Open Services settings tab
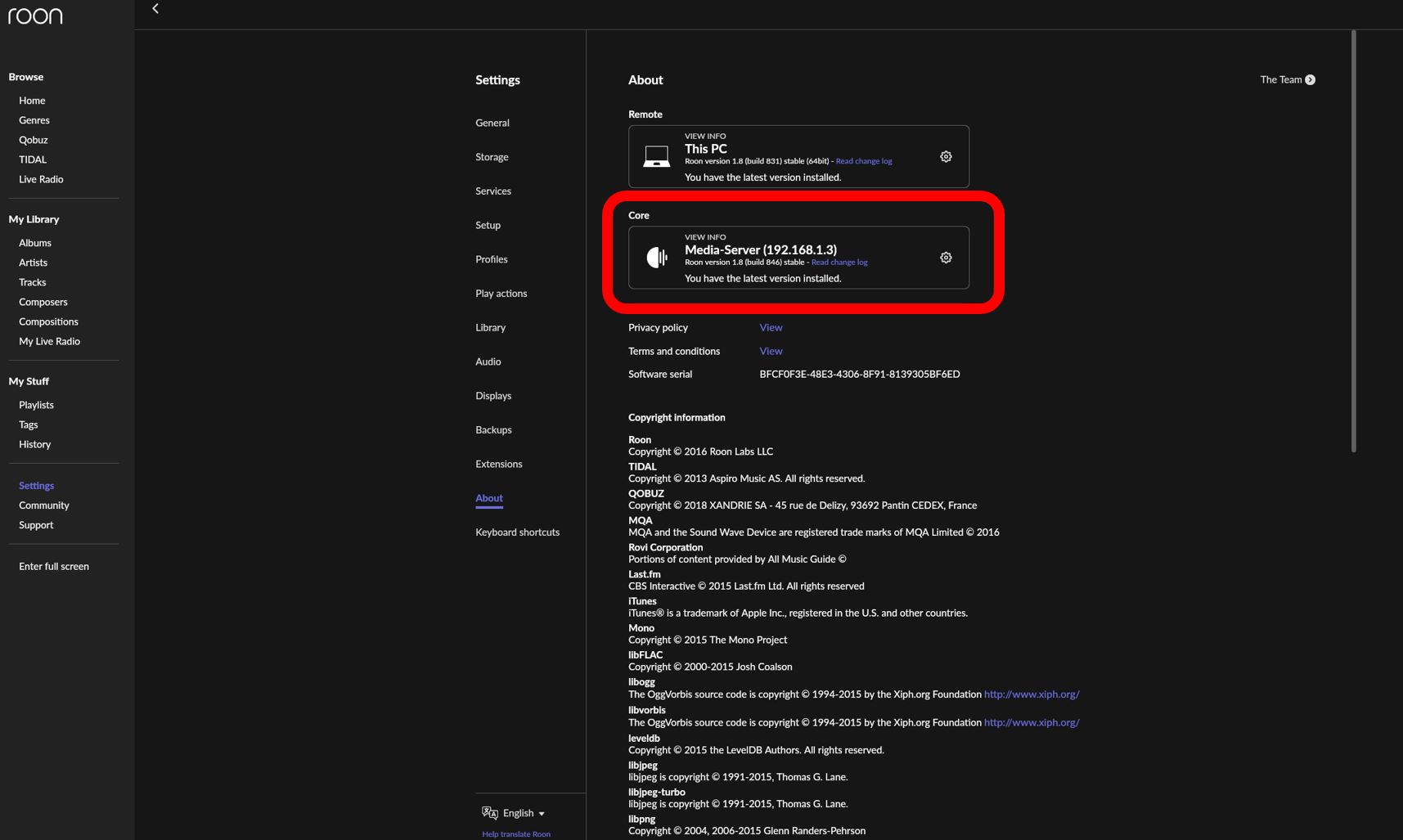Viewport: 1403px width, 840px height. pyautogui.click(x=493, y=191)
